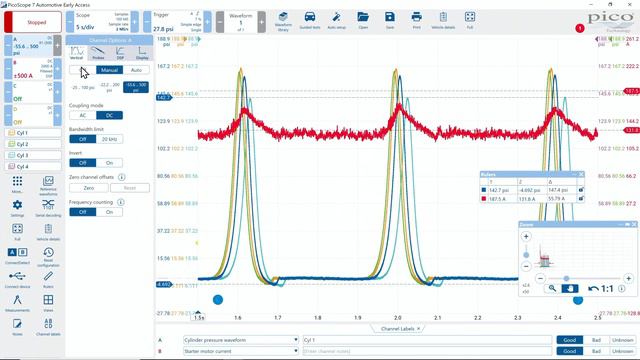Viewport: 640px width, 360px height.
Task: Turn Invert On
Action: tap(109, 163)
